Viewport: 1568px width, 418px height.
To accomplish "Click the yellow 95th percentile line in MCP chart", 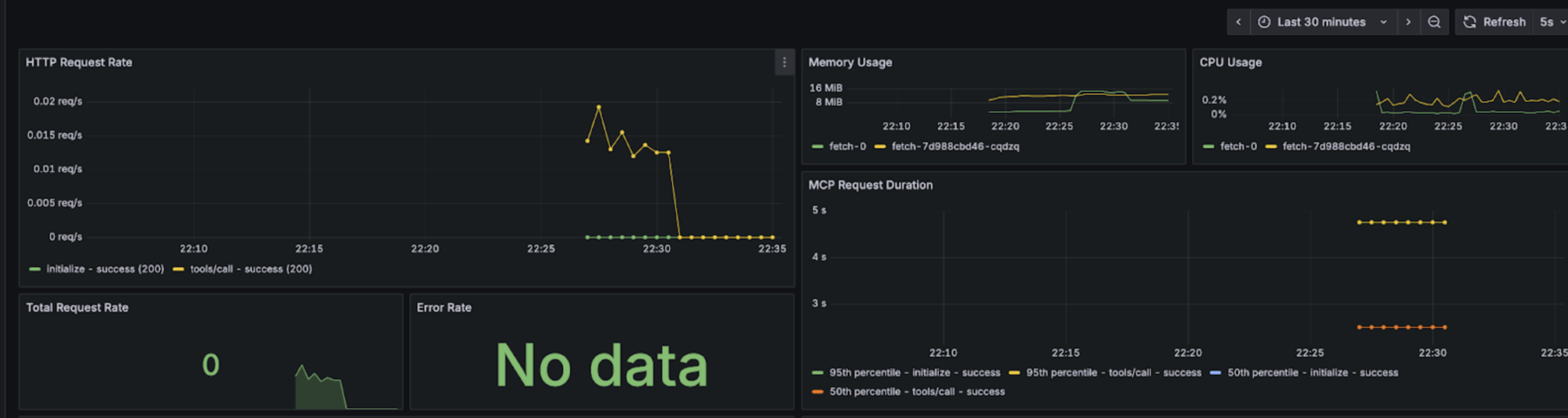I will point(1401,223).
